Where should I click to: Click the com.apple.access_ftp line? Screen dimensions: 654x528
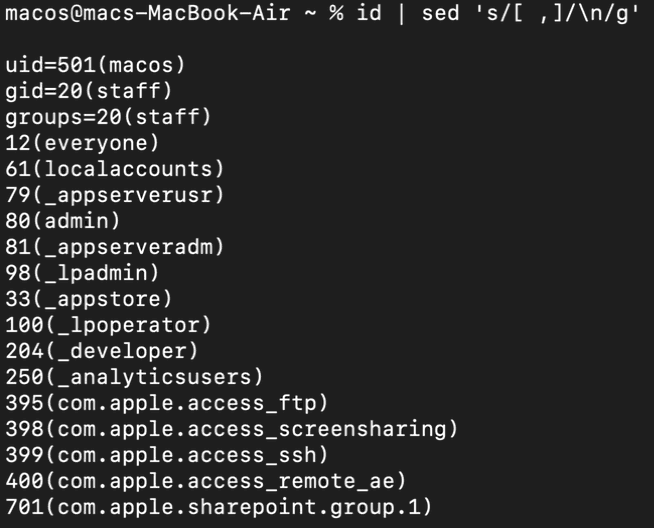pos(167,403)
